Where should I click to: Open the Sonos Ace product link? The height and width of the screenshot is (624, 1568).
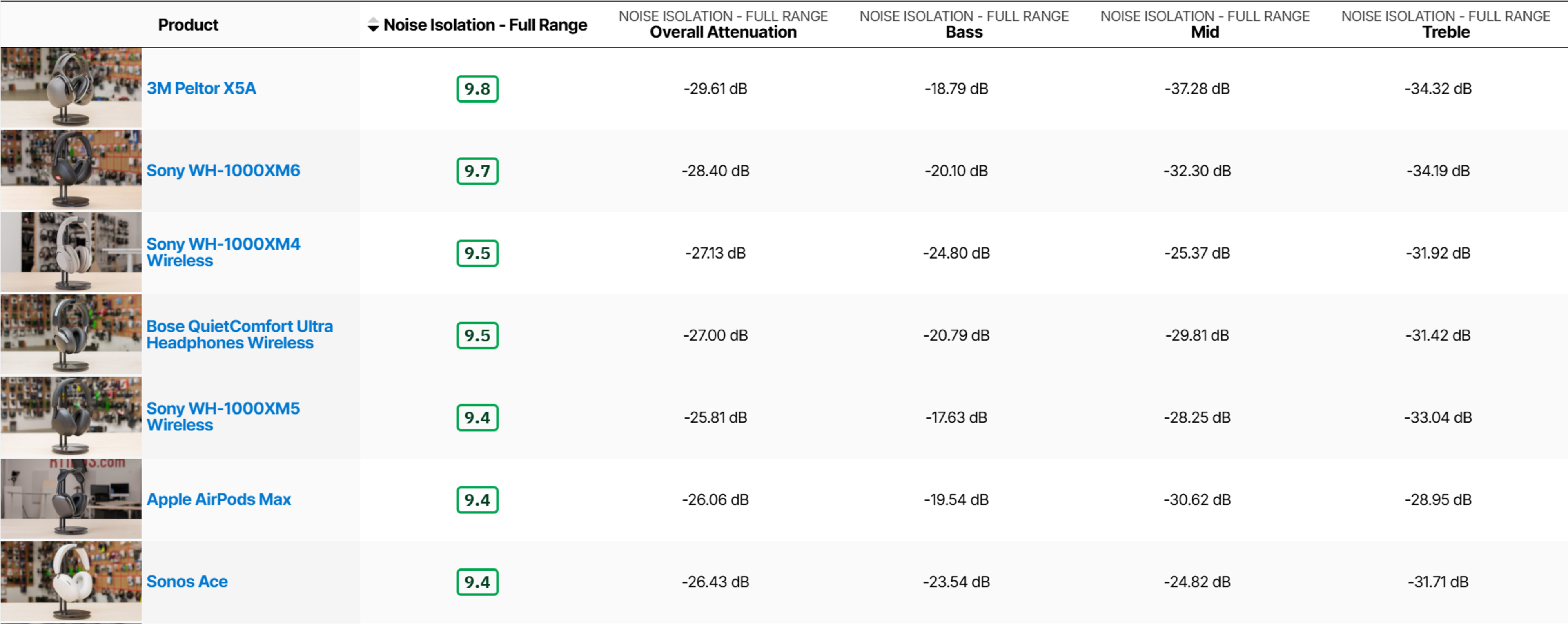187,582
